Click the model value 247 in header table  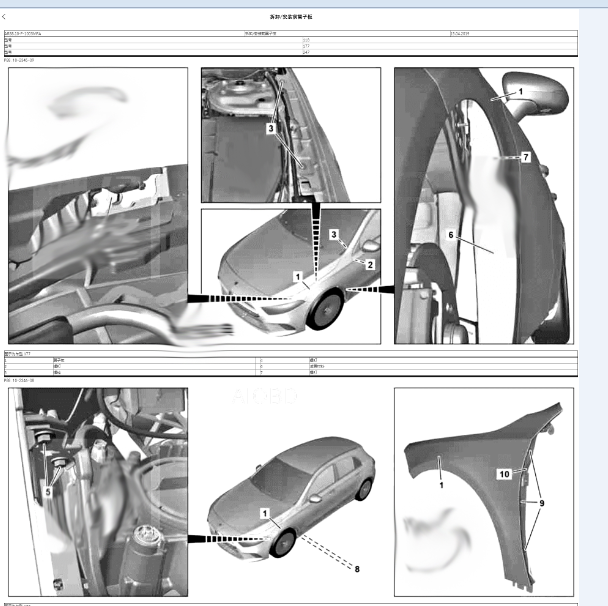tap(306, 52)
